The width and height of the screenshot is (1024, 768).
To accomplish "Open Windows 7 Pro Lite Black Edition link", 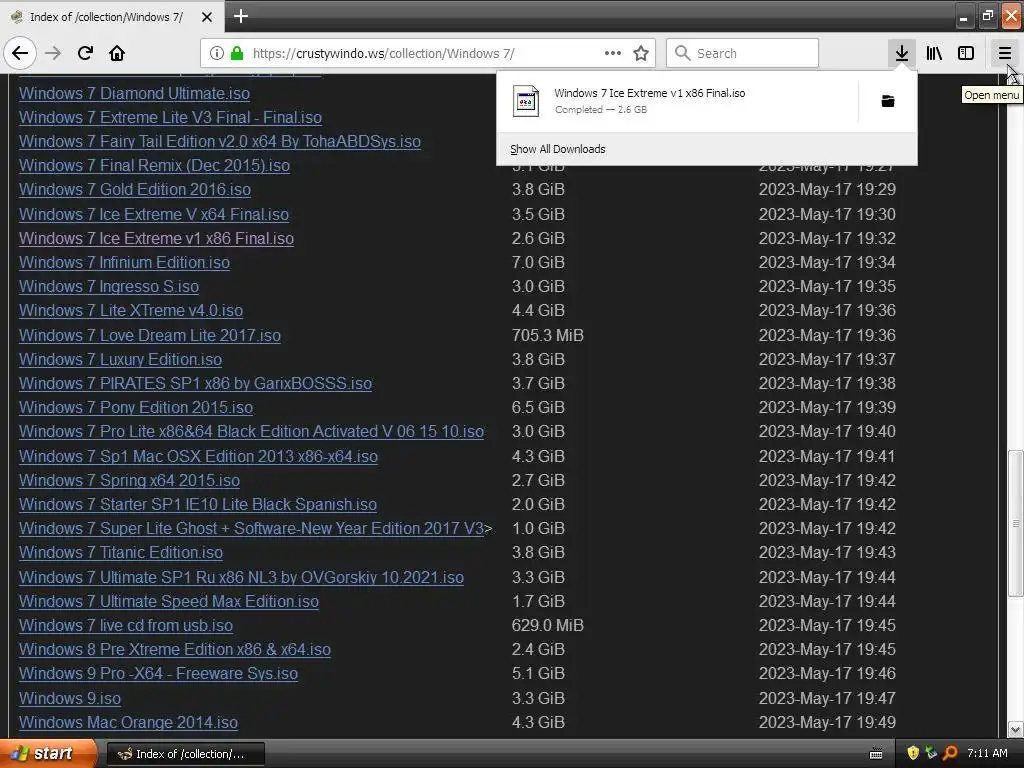I will 251,432.
